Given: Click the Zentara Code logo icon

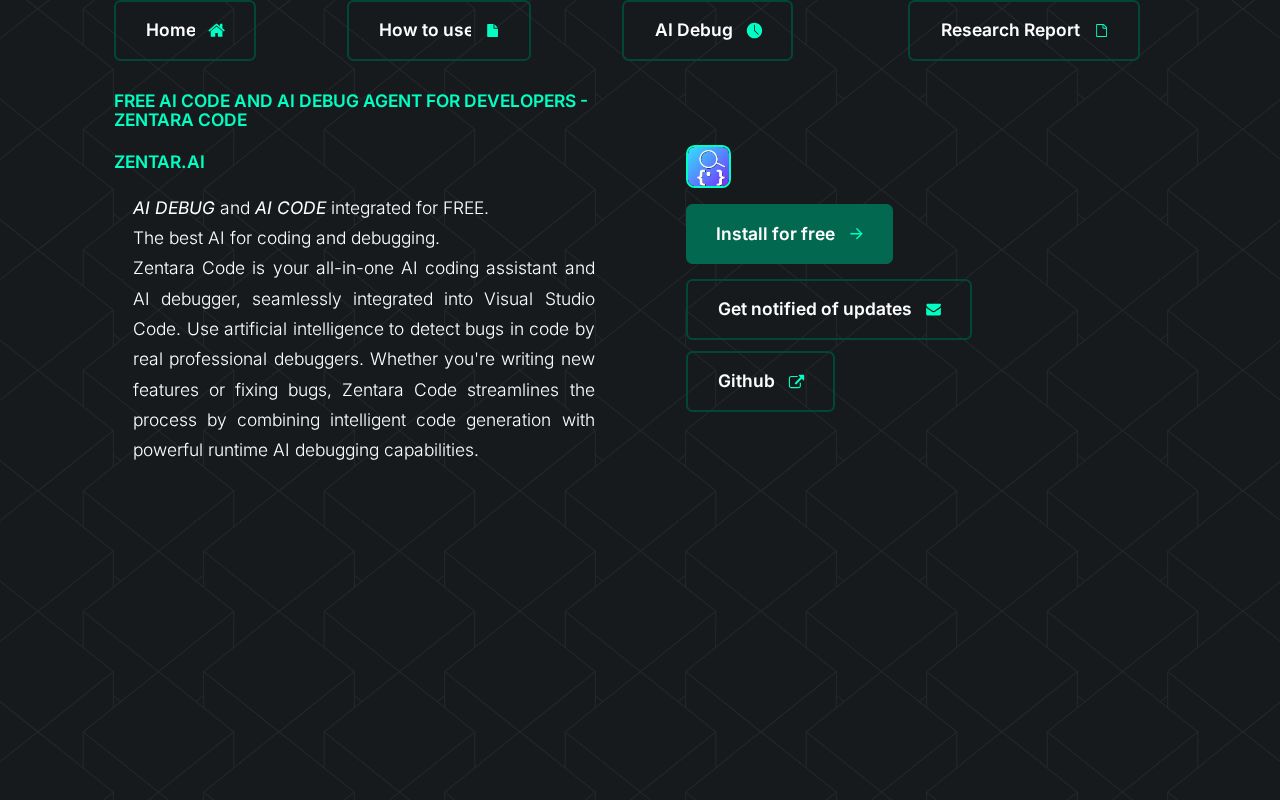Looking at the screenshot, I should [x=708, y=166].
